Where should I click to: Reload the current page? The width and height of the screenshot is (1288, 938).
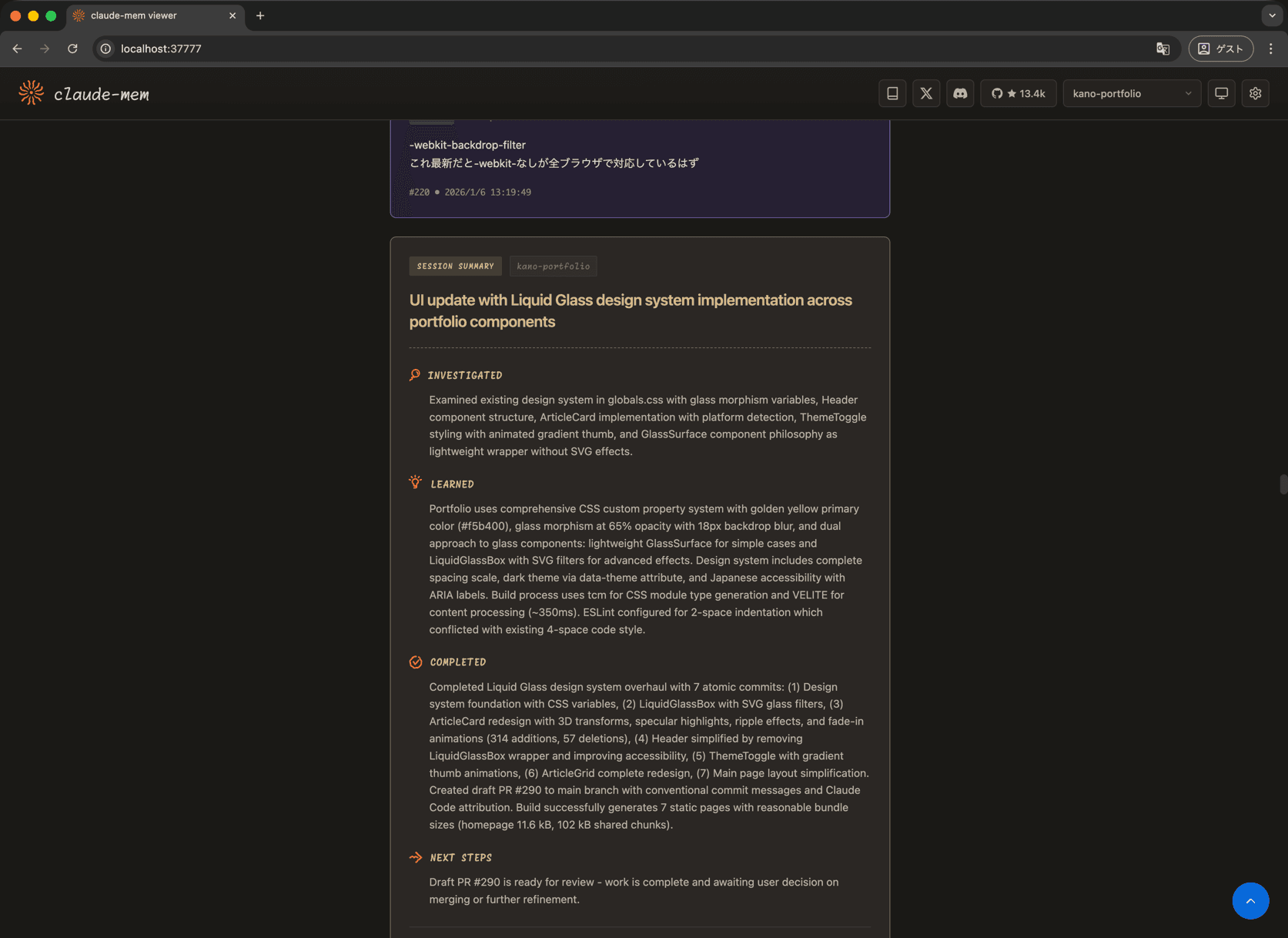[x=72, y=49]
